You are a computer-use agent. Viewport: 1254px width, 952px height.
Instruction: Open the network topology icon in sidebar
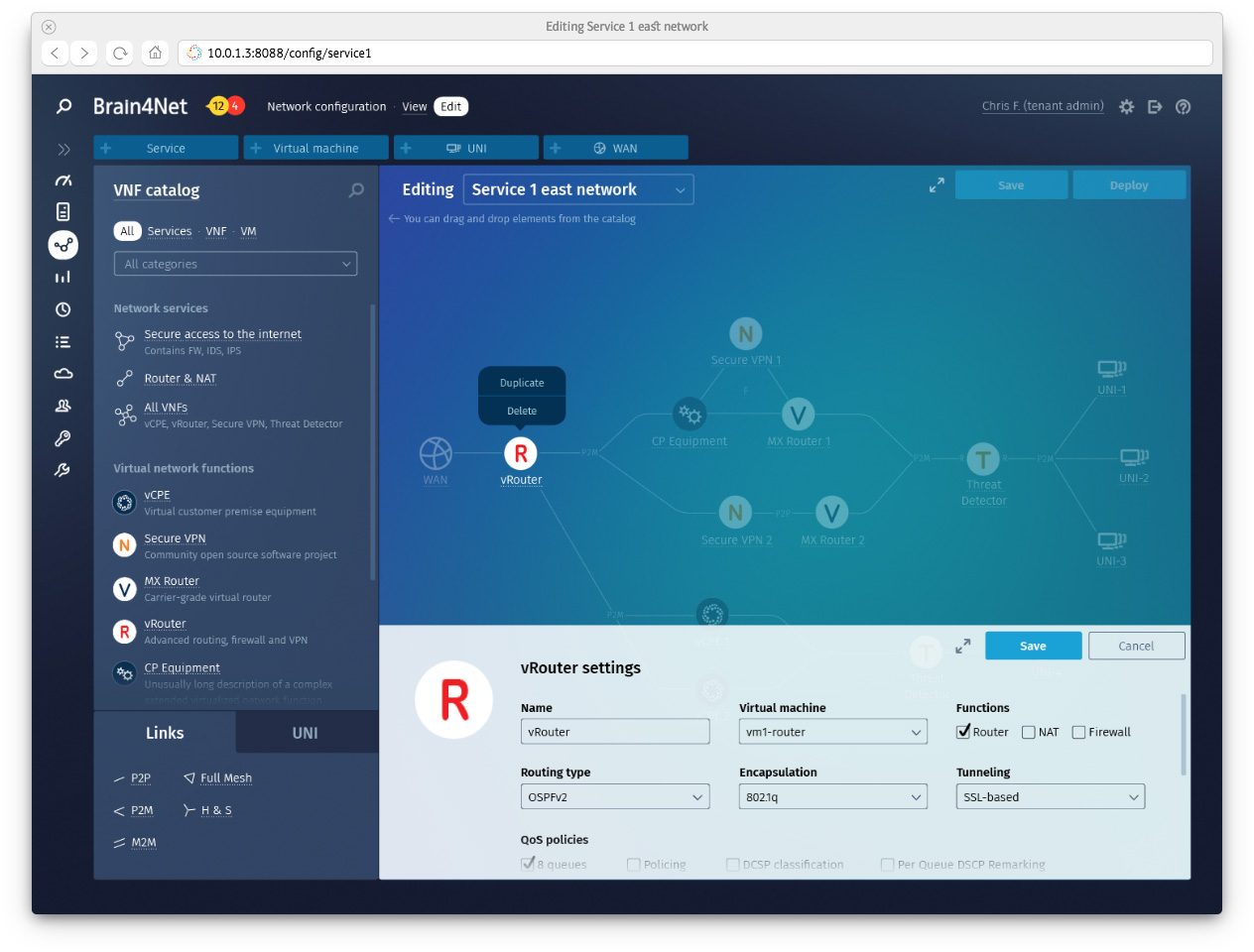(x=63, y=245)
